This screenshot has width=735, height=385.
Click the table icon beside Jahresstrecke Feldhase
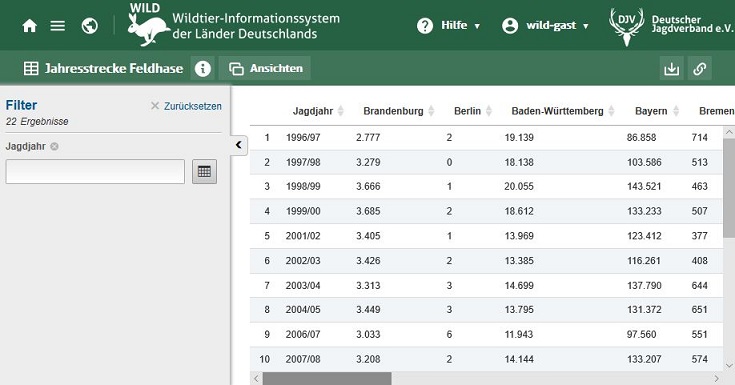pyautogui.click(x=31, y=68)
